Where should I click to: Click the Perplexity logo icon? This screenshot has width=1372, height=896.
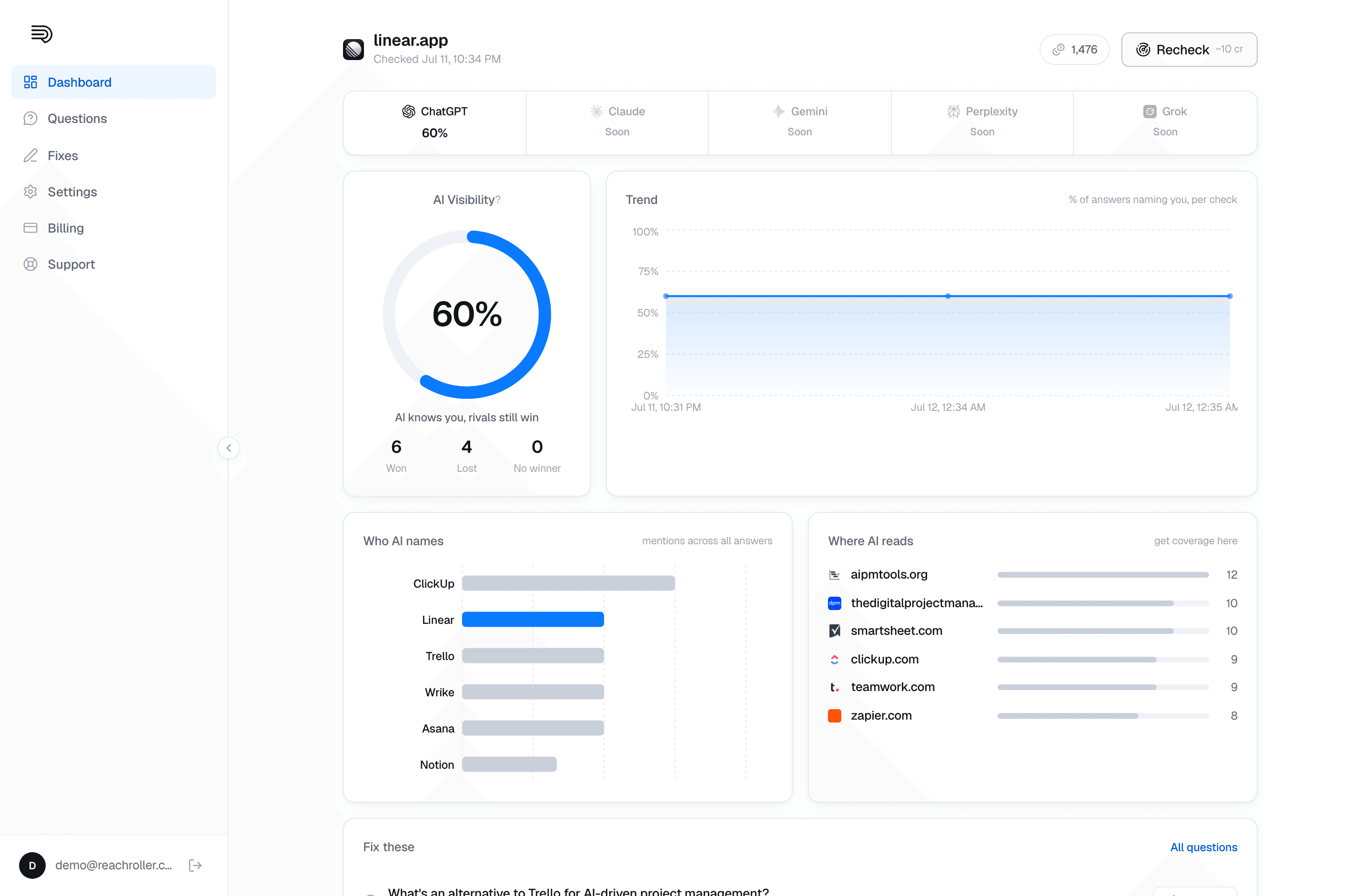pos(953,111)
